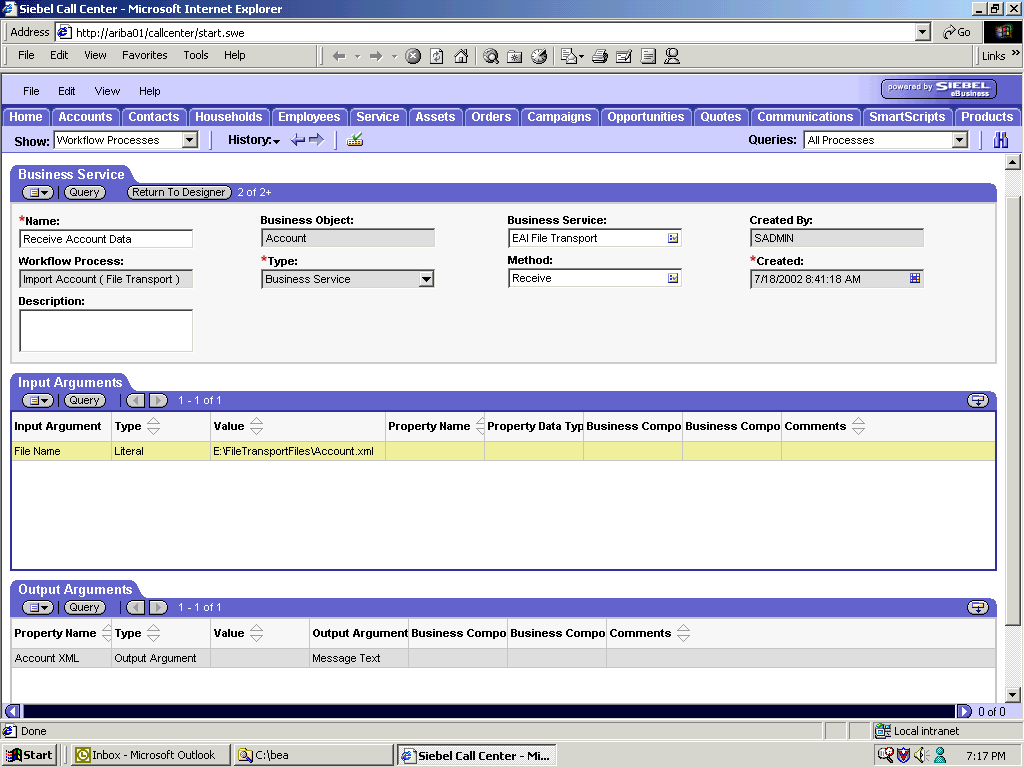Click the search center icon beside Queries
This screenshot has height=768, width=1024.
point(1001,140)
